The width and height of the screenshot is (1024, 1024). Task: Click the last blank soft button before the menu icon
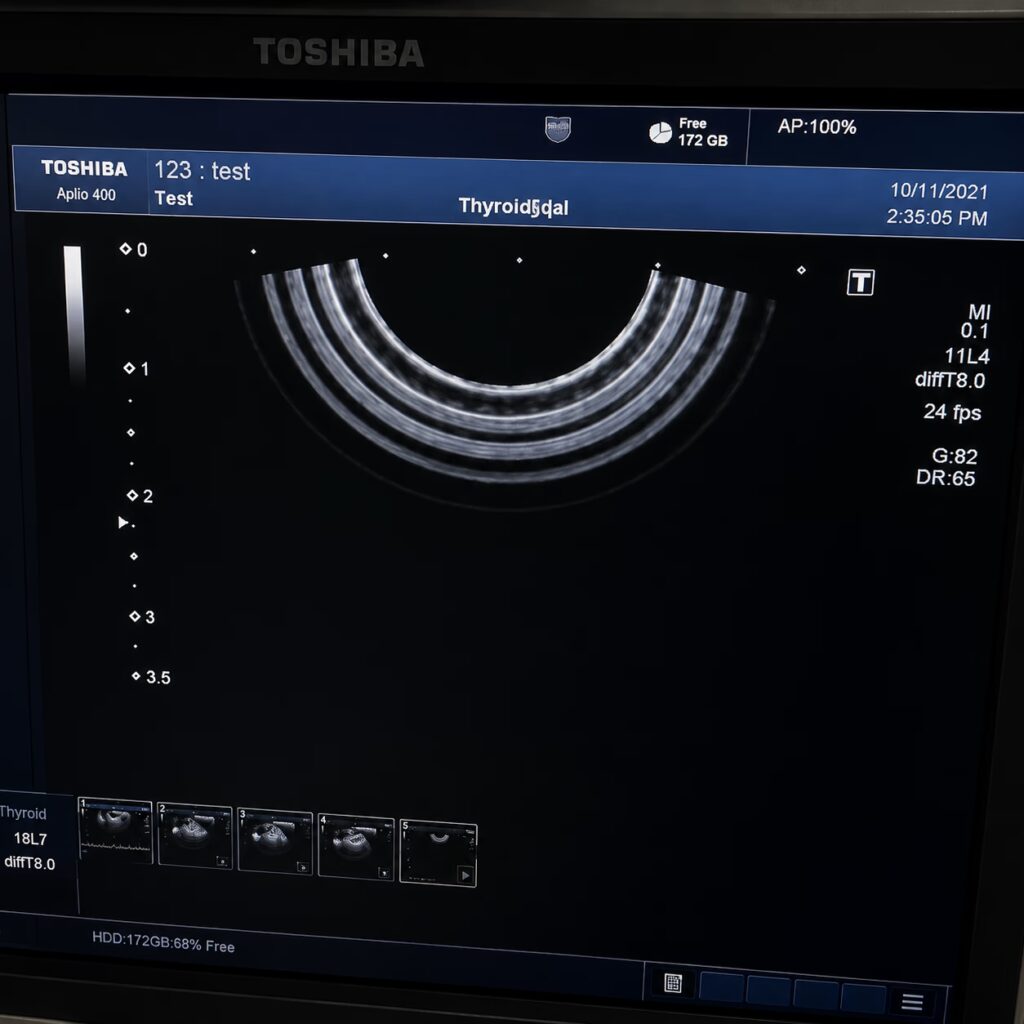point(863,997)
